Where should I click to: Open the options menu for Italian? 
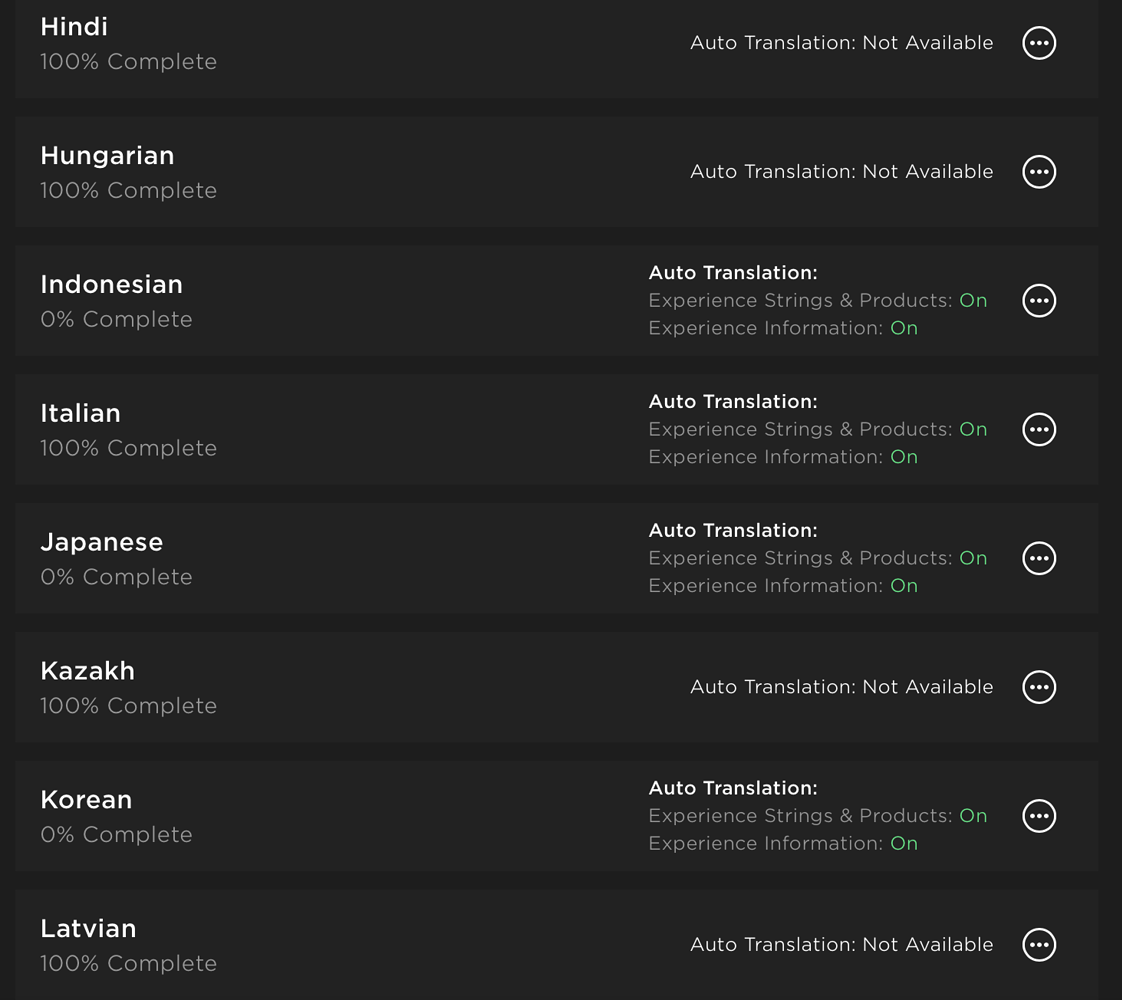pyautogui.click(x=1039, y=429)
